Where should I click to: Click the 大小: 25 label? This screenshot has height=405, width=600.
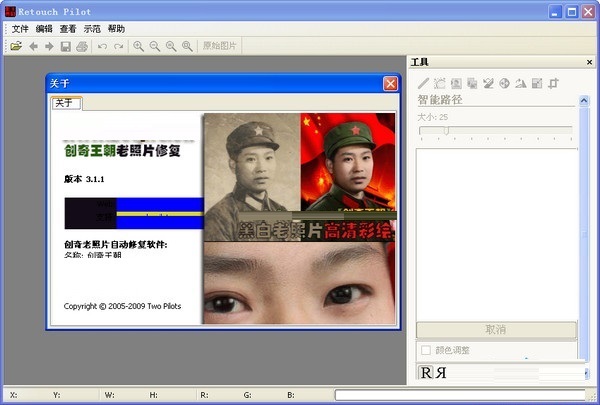(432, 117)
